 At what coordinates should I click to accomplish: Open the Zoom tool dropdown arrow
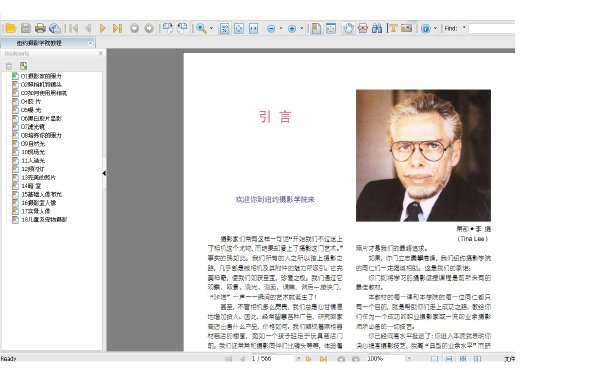[x=211, y=28]
